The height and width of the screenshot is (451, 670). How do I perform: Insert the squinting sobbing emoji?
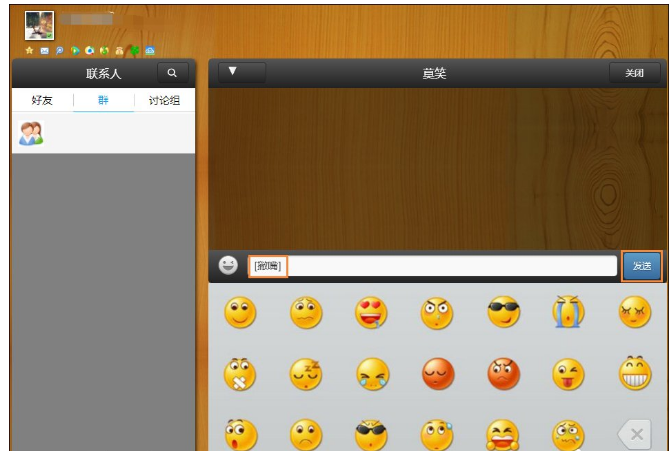[x=373, y=374]
